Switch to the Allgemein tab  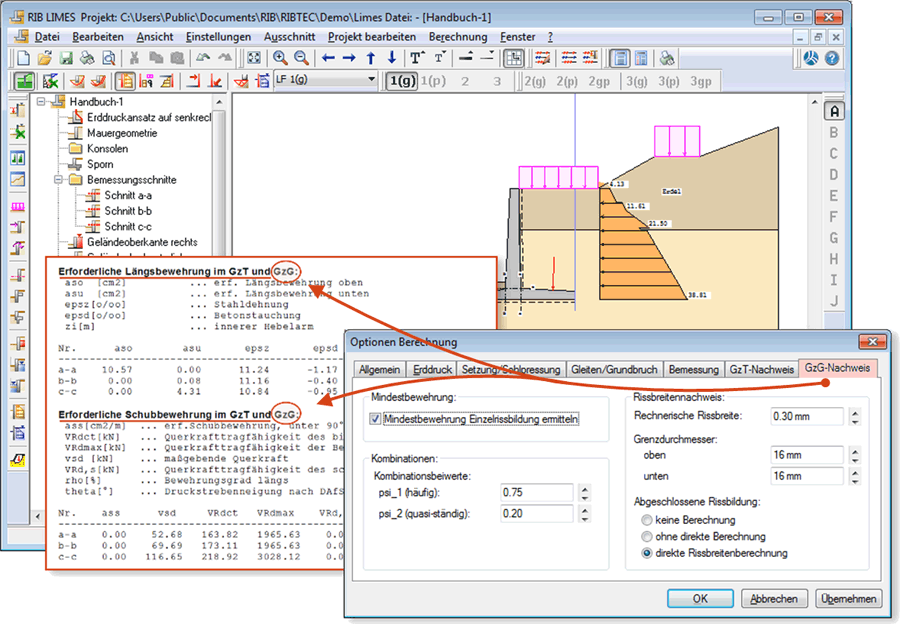380,370
